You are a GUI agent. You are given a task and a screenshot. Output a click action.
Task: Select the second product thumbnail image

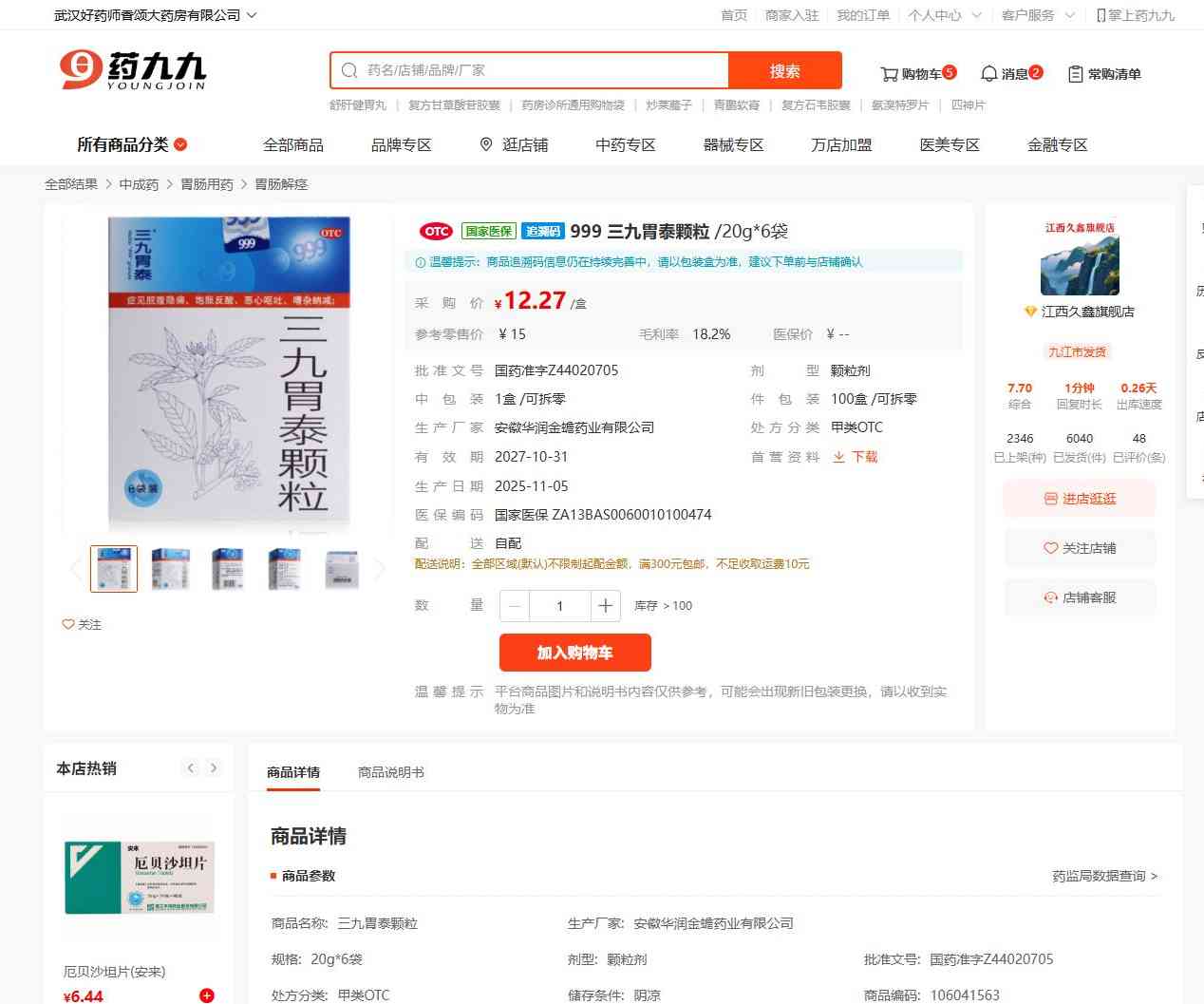click(x=171, y=569)
